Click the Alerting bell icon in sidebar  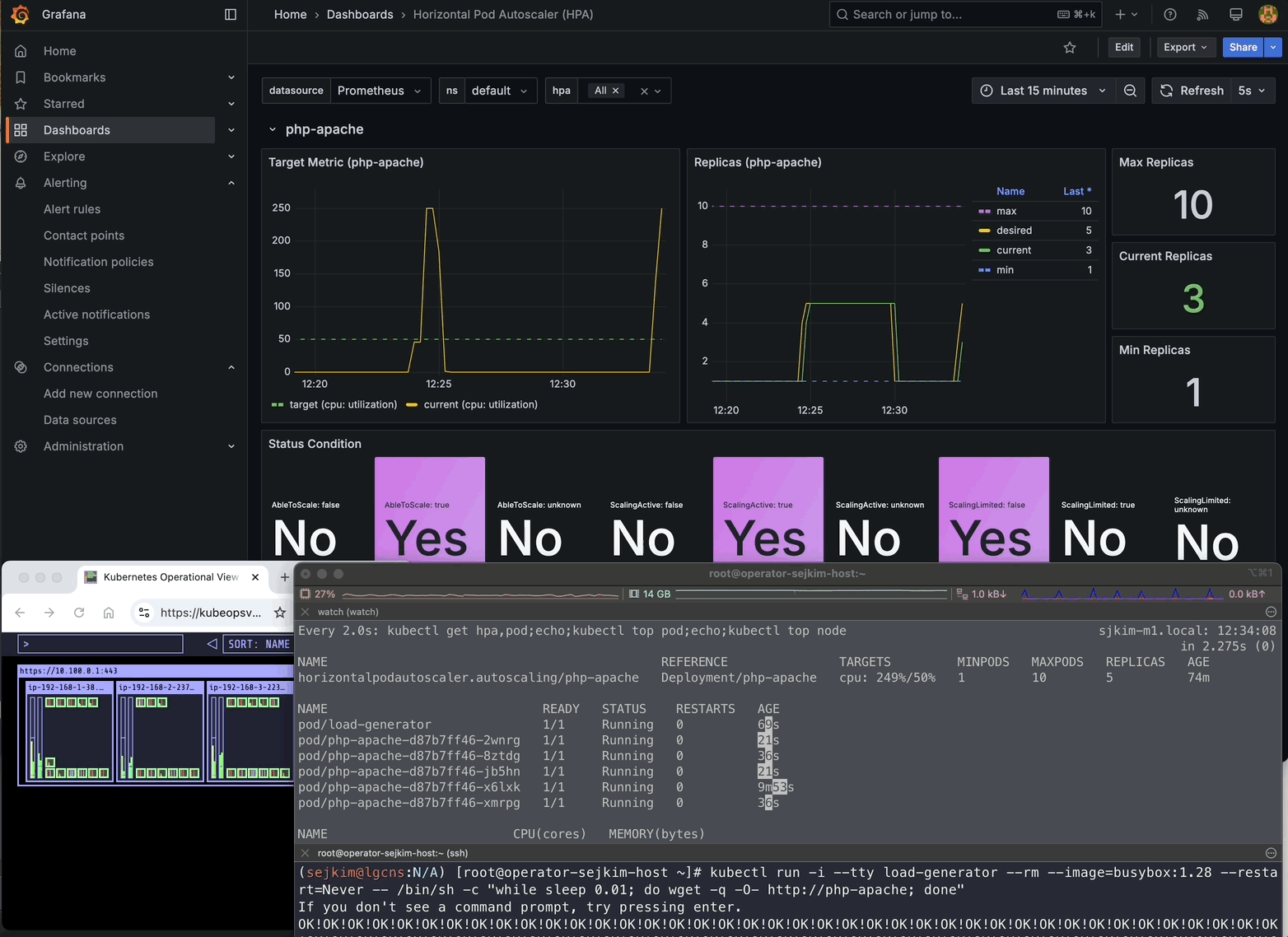(x=21, y=183)
